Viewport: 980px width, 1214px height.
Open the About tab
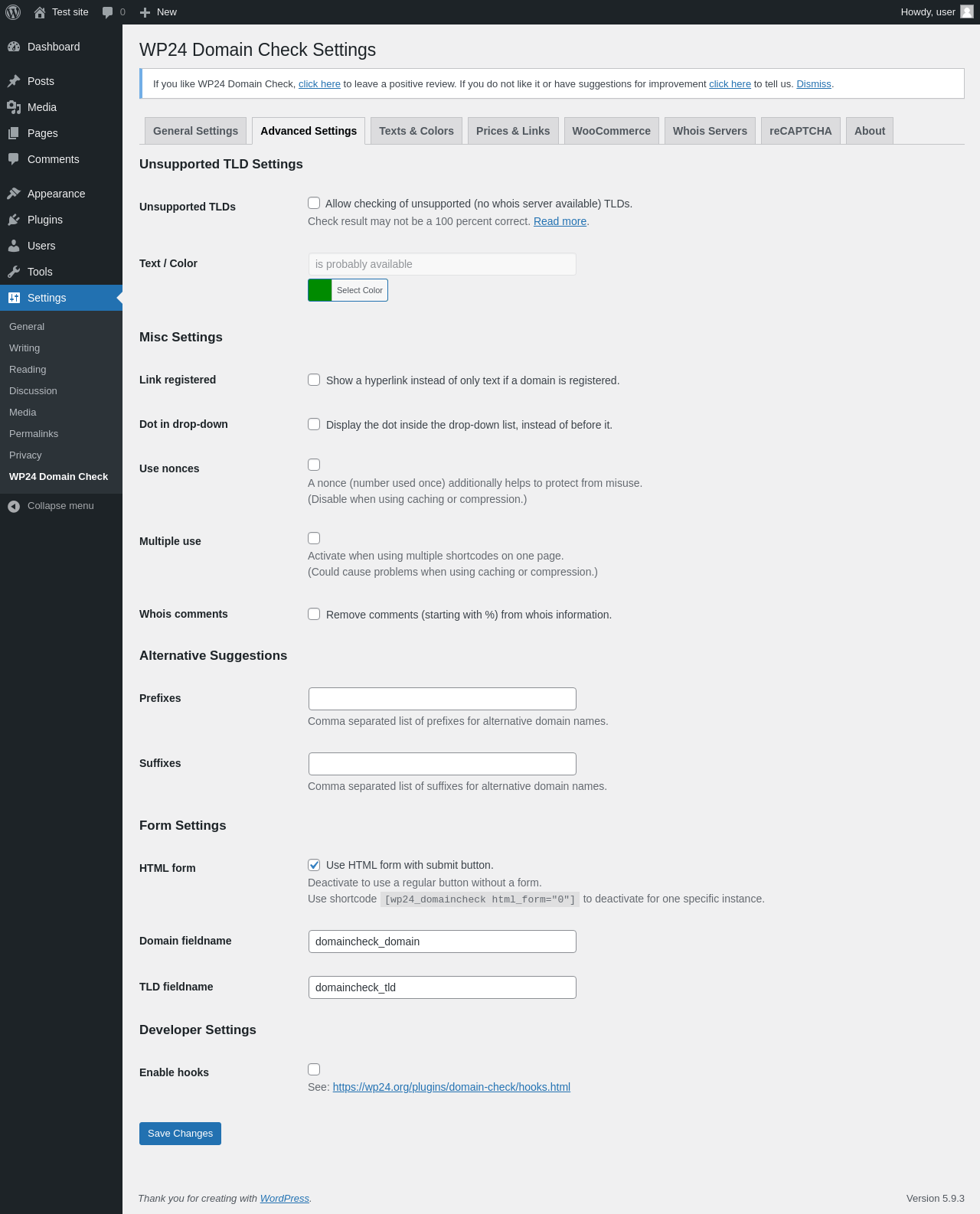click(870, 131)
